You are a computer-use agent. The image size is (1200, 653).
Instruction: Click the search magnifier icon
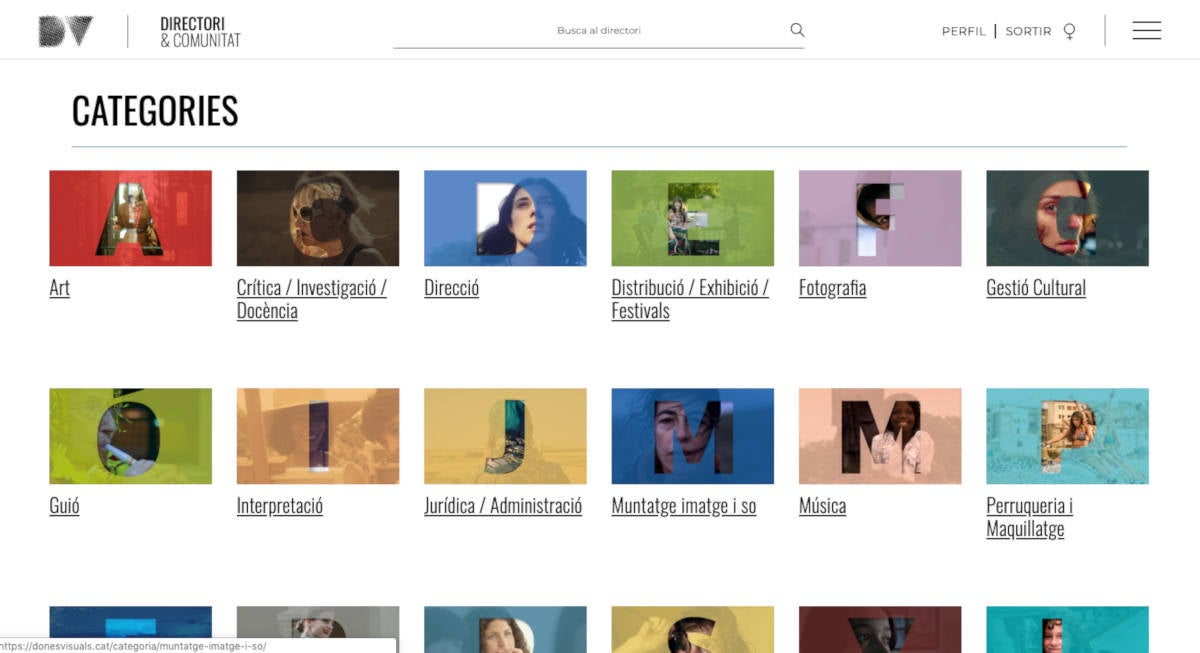(x=797, y=30)
